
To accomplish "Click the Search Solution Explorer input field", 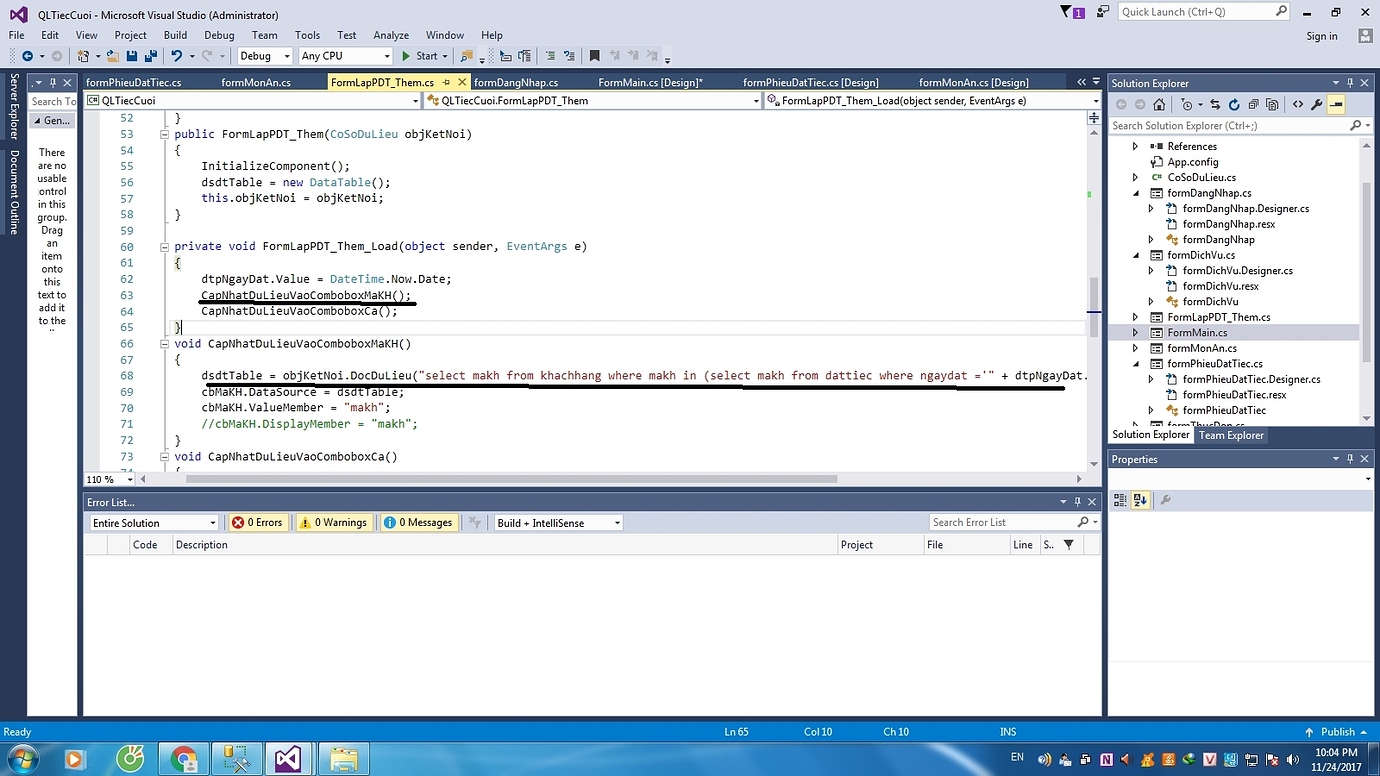I will 1230,126.
